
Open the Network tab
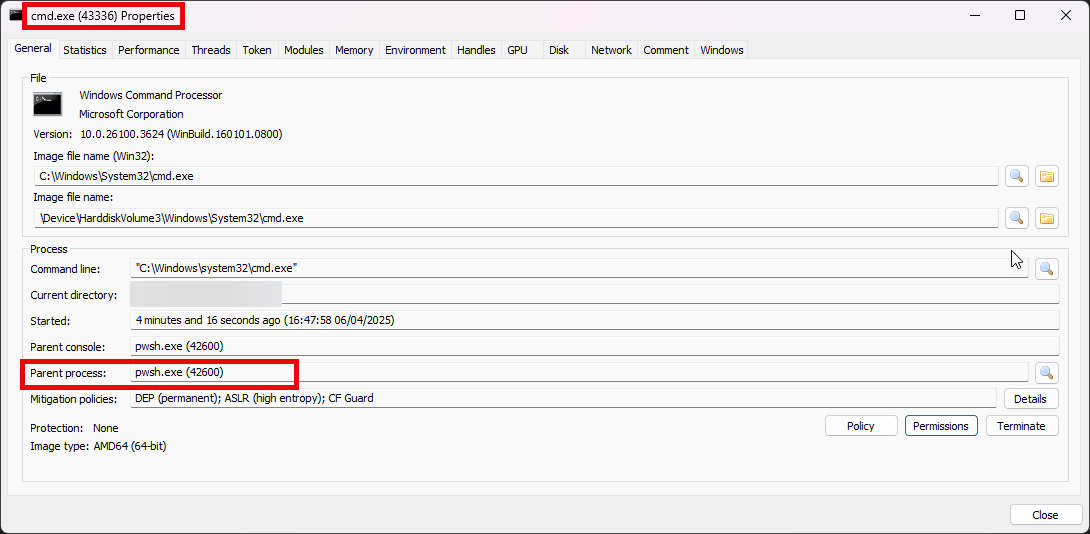[x=611, y=50]
